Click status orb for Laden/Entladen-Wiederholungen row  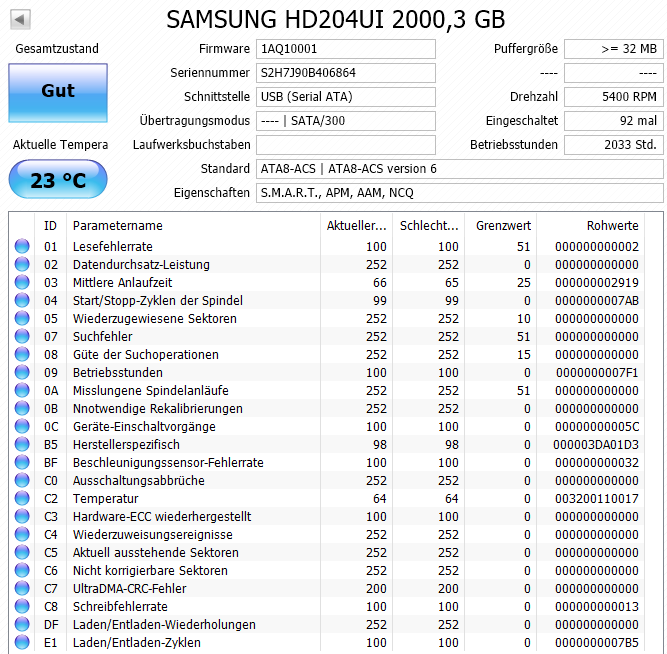22,624
